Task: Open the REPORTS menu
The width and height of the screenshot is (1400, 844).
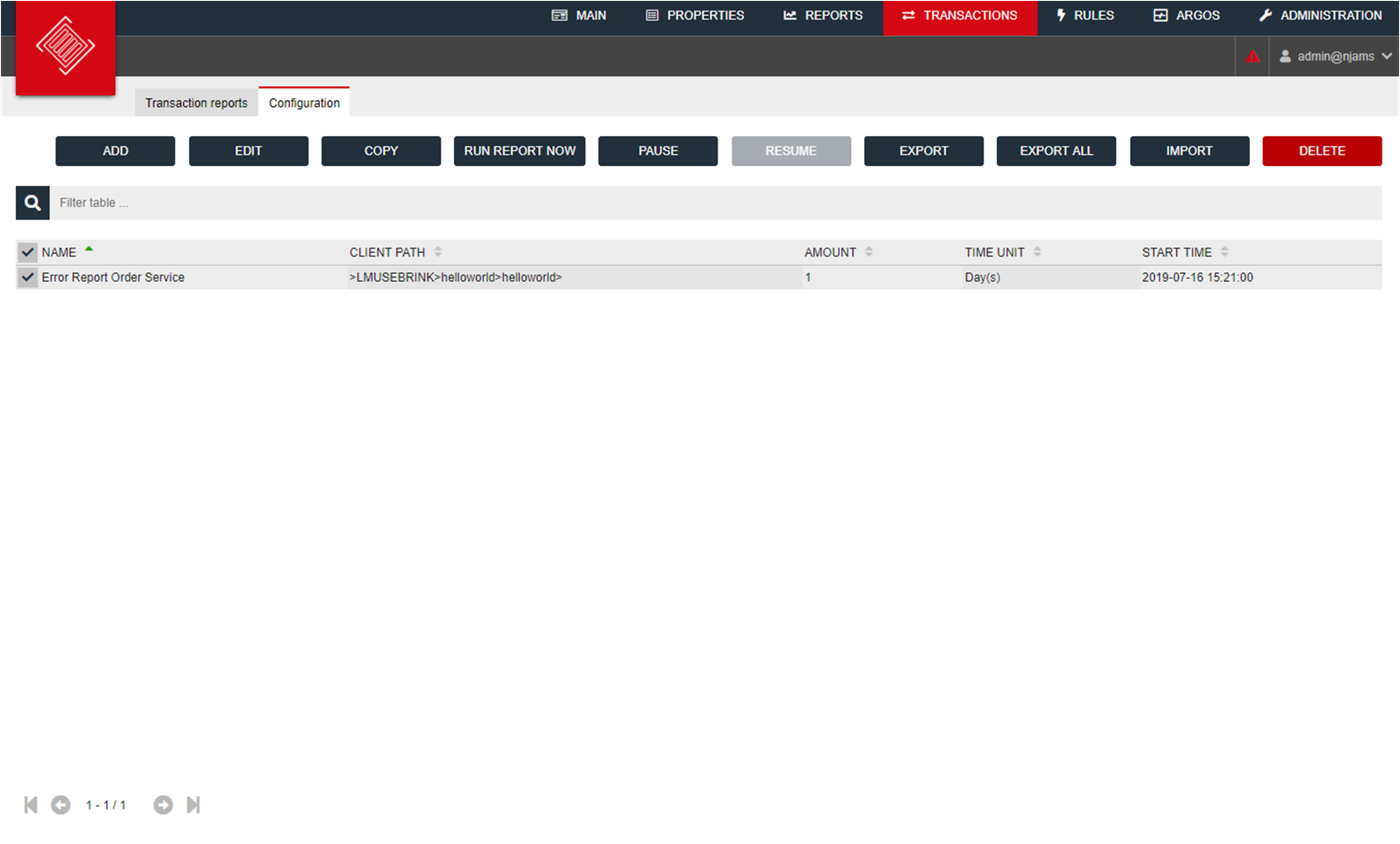Action: (823, 16)
